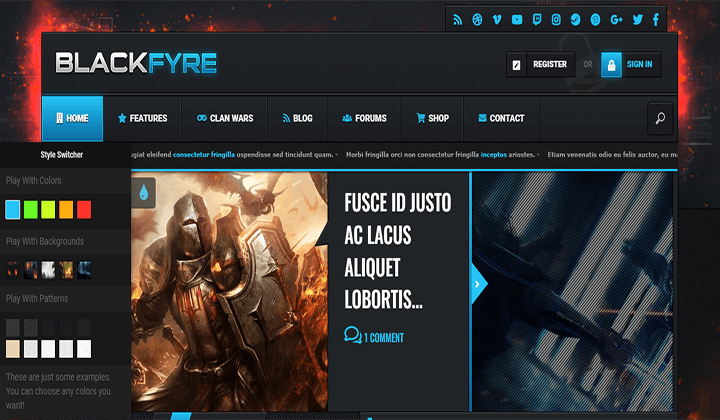This screenshot has width=720, height=420.
Task: Pick the orange color swatch
Action: [66, 210]
